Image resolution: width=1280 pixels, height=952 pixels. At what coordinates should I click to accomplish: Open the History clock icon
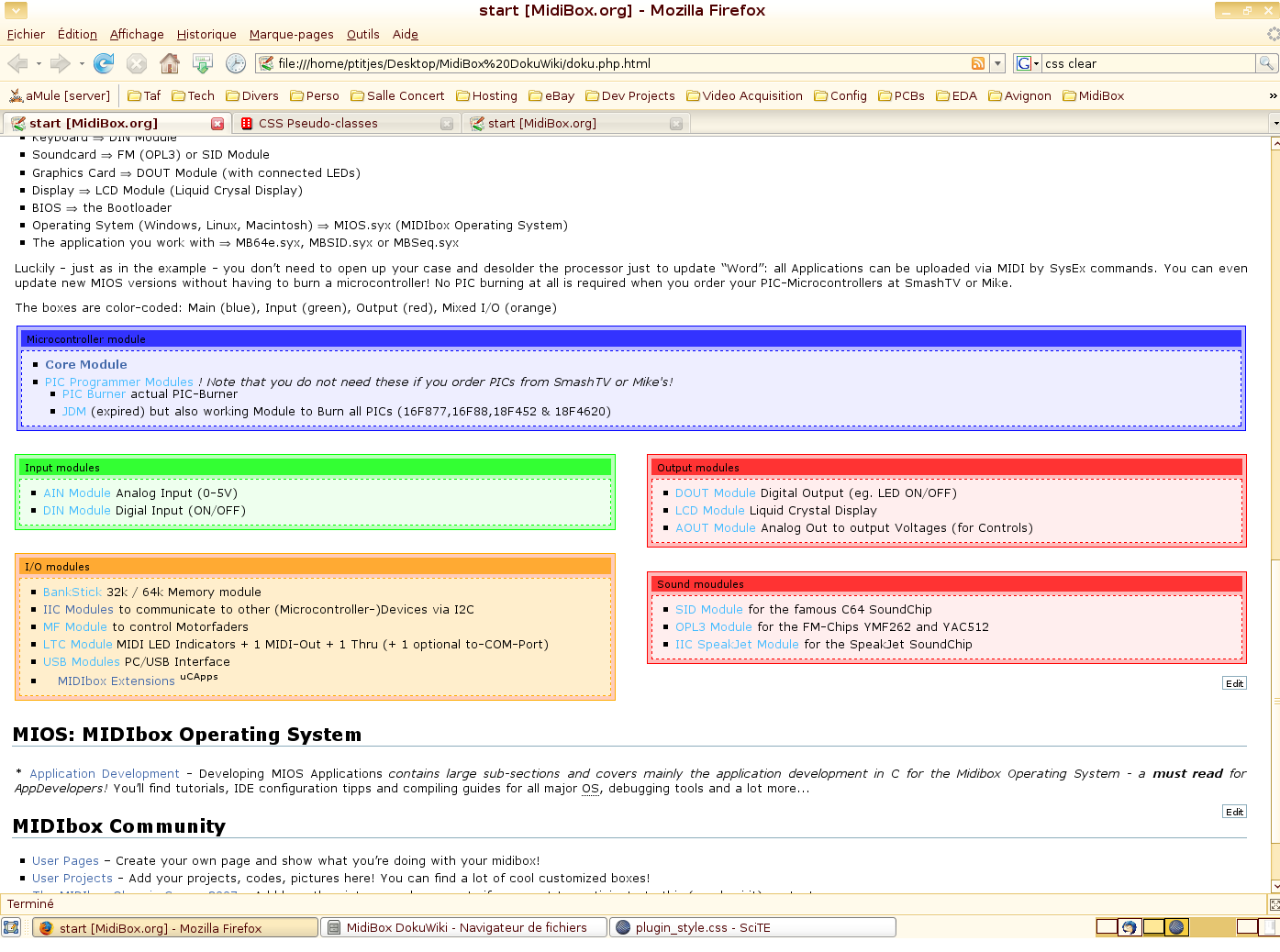tap(236, 63)
